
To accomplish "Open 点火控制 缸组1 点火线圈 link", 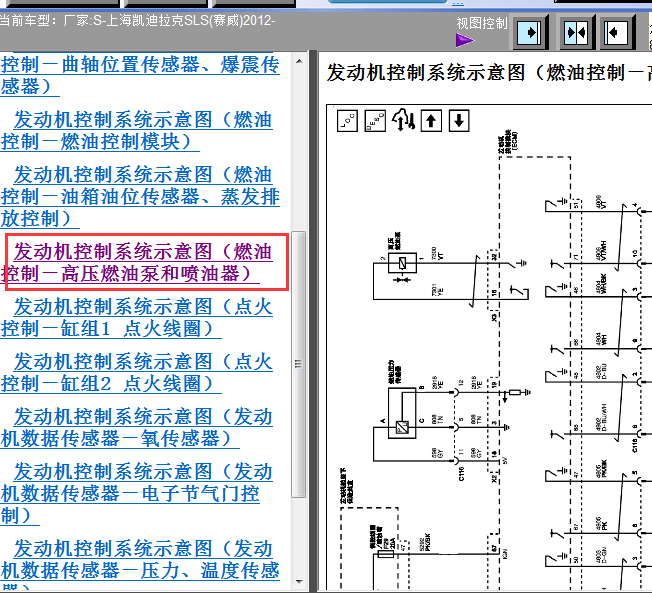I will coord(140,318).
